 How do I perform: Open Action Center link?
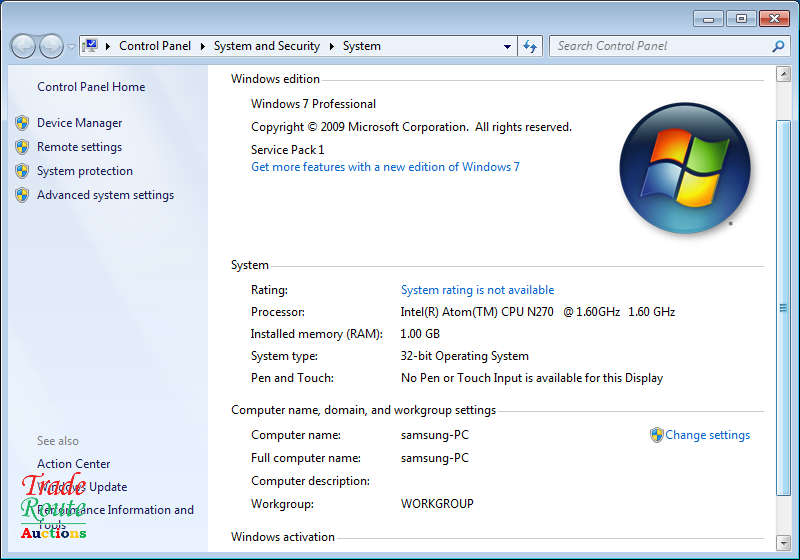(x=73, y=464)
